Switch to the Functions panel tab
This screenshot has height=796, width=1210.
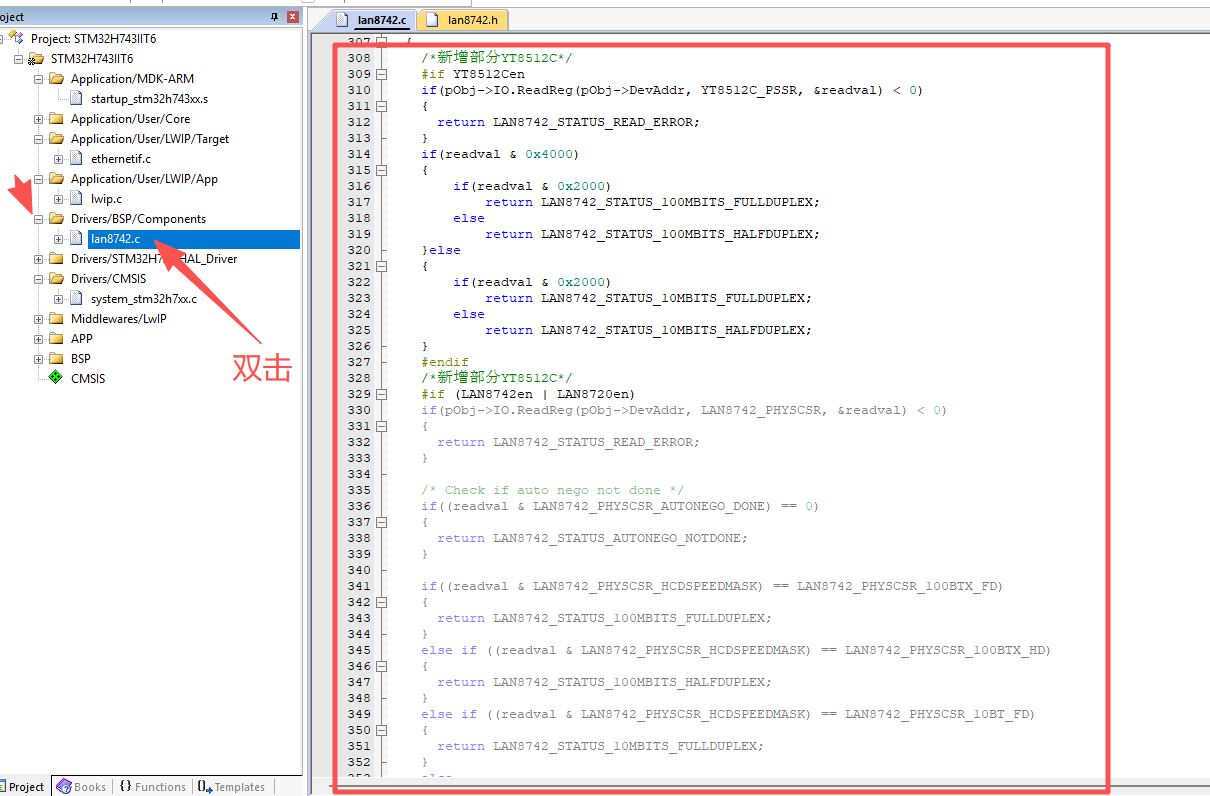(153, 787)
